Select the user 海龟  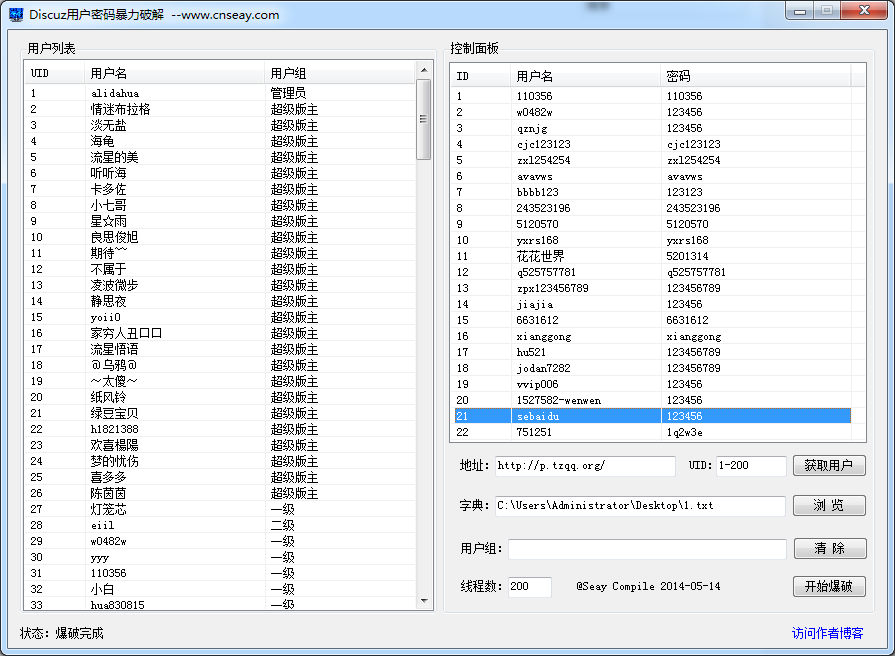[220, 141]
